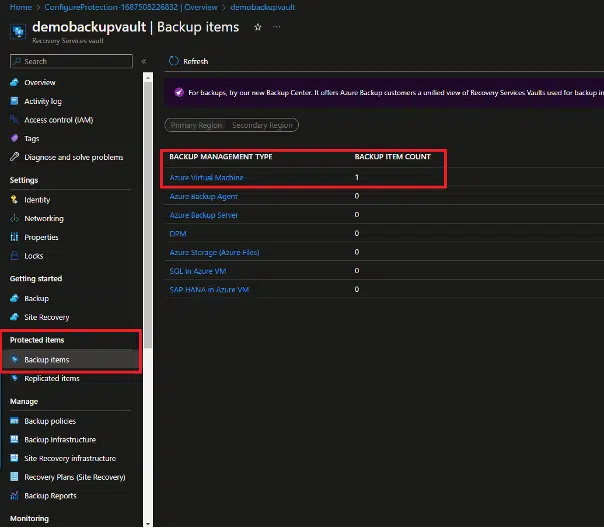Click the Locks padlock icon

14,256
